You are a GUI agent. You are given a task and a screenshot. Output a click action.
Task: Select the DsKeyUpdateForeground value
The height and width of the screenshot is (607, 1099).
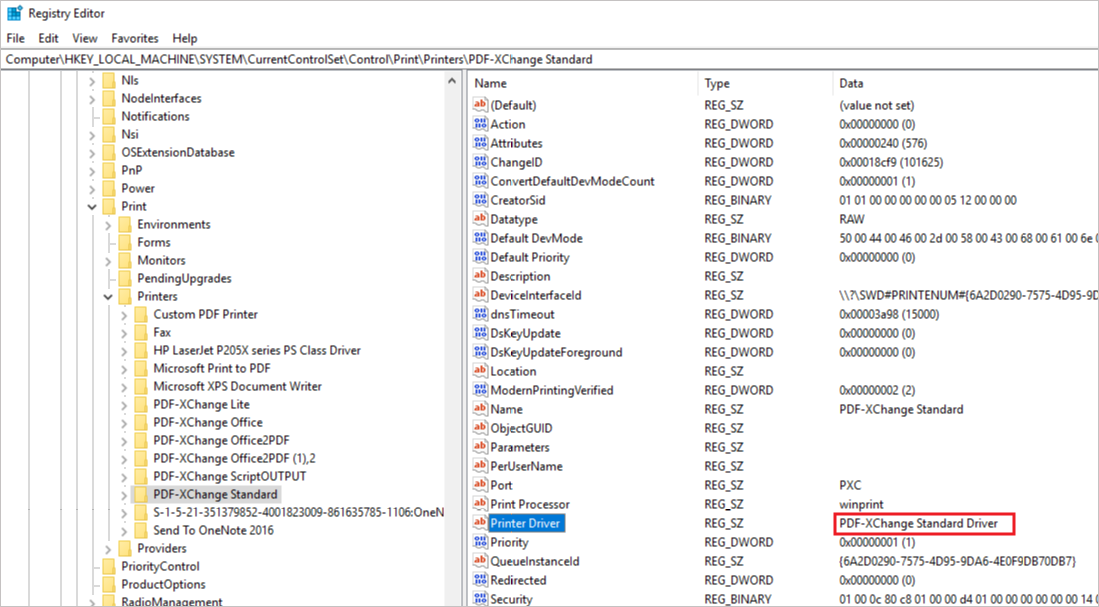click(556, 352)
